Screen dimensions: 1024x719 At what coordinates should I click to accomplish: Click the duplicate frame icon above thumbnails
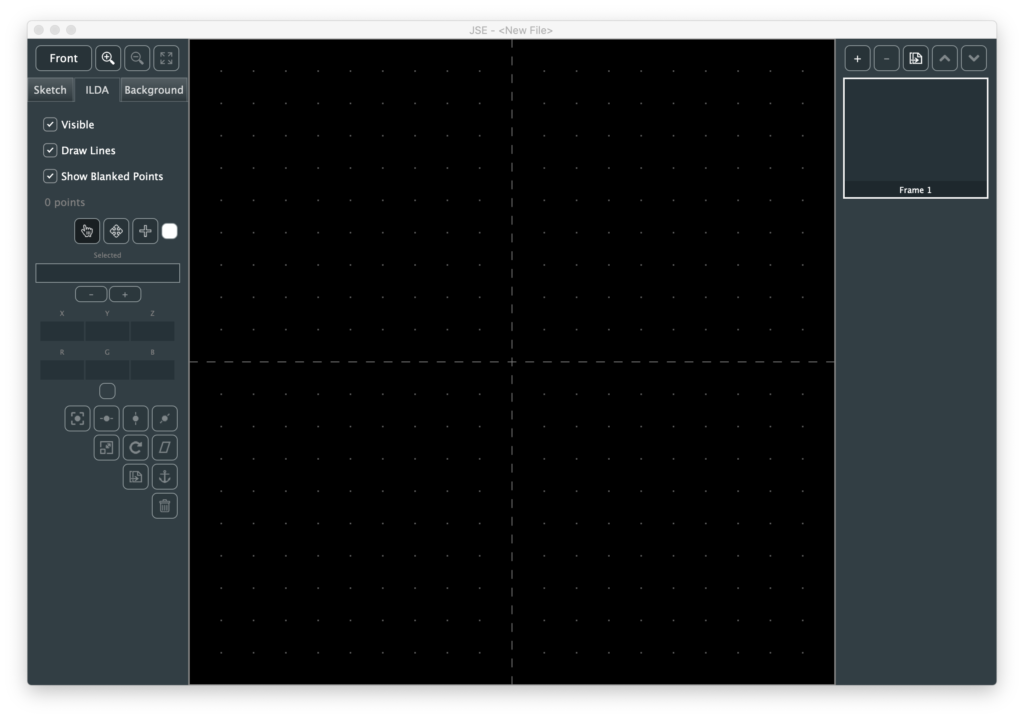click(x=915, y=59)
